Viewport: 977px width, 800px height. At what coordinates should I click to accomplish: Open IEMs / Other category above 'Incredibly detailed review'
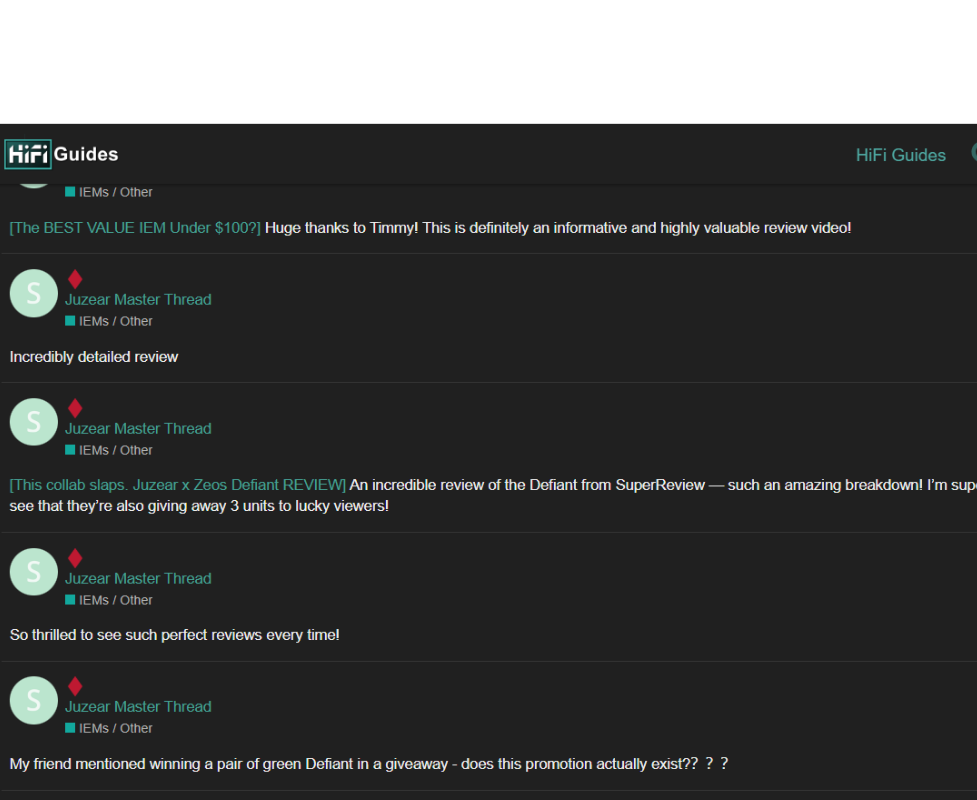[109, 321]
